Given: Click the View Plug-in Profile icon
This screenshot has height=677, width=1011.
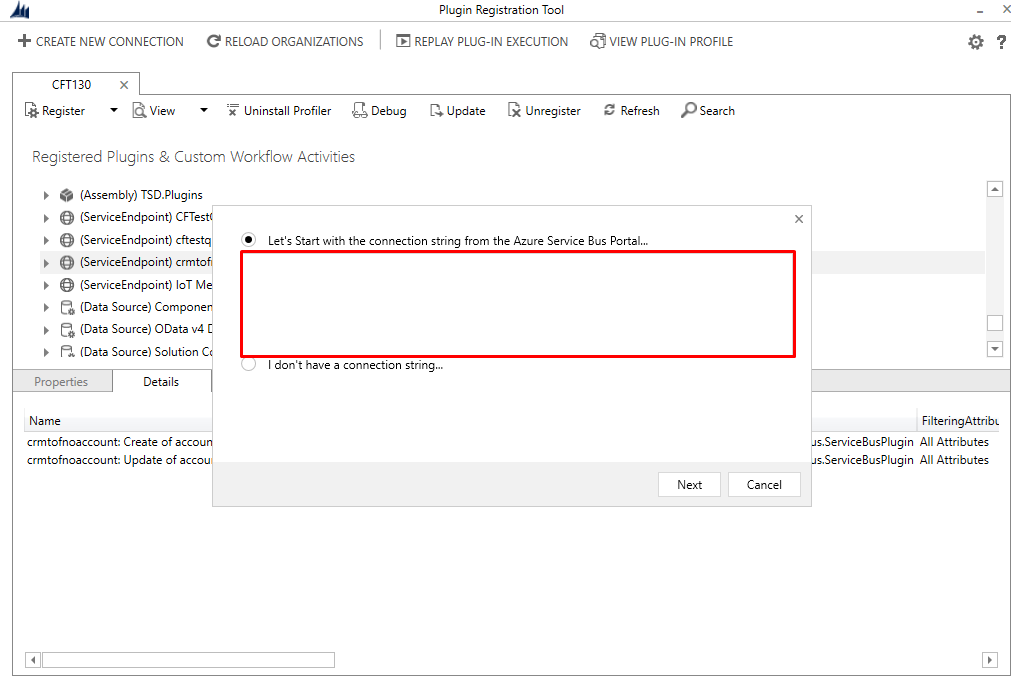Looking at the screenshot, I should tap(598, 41).
